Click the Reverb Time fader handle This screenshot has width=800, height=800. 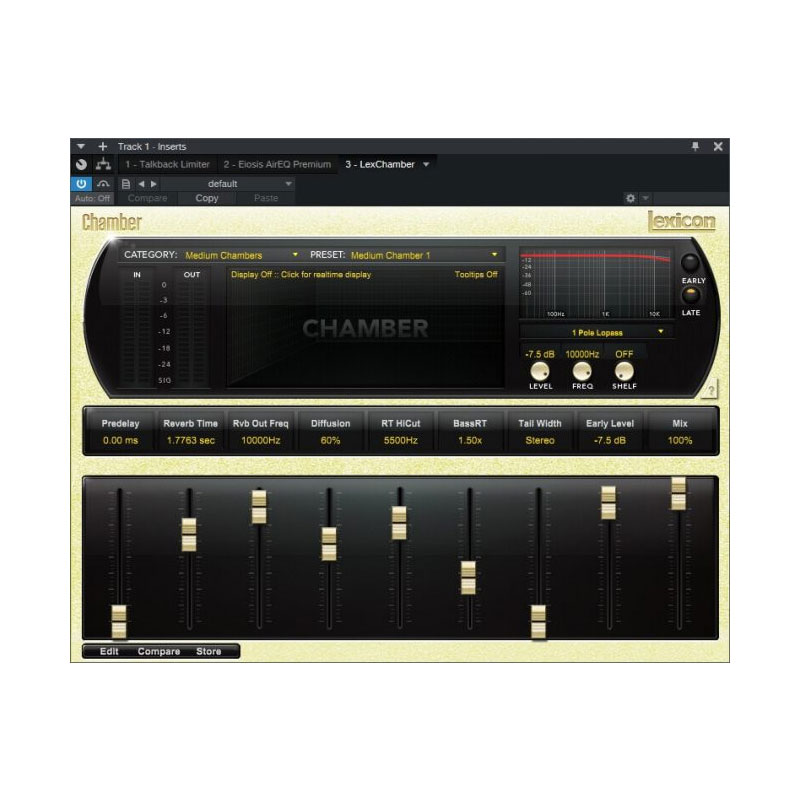coord(189,535)
